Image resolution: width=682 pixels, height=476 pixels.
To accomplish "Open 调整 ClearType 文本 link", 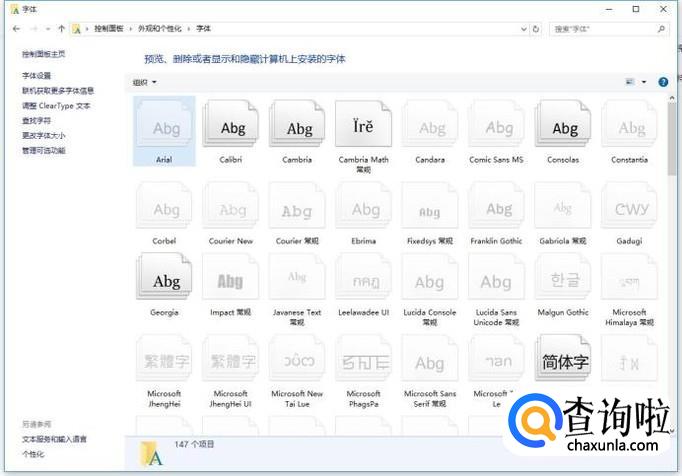I will coord(56,106).
